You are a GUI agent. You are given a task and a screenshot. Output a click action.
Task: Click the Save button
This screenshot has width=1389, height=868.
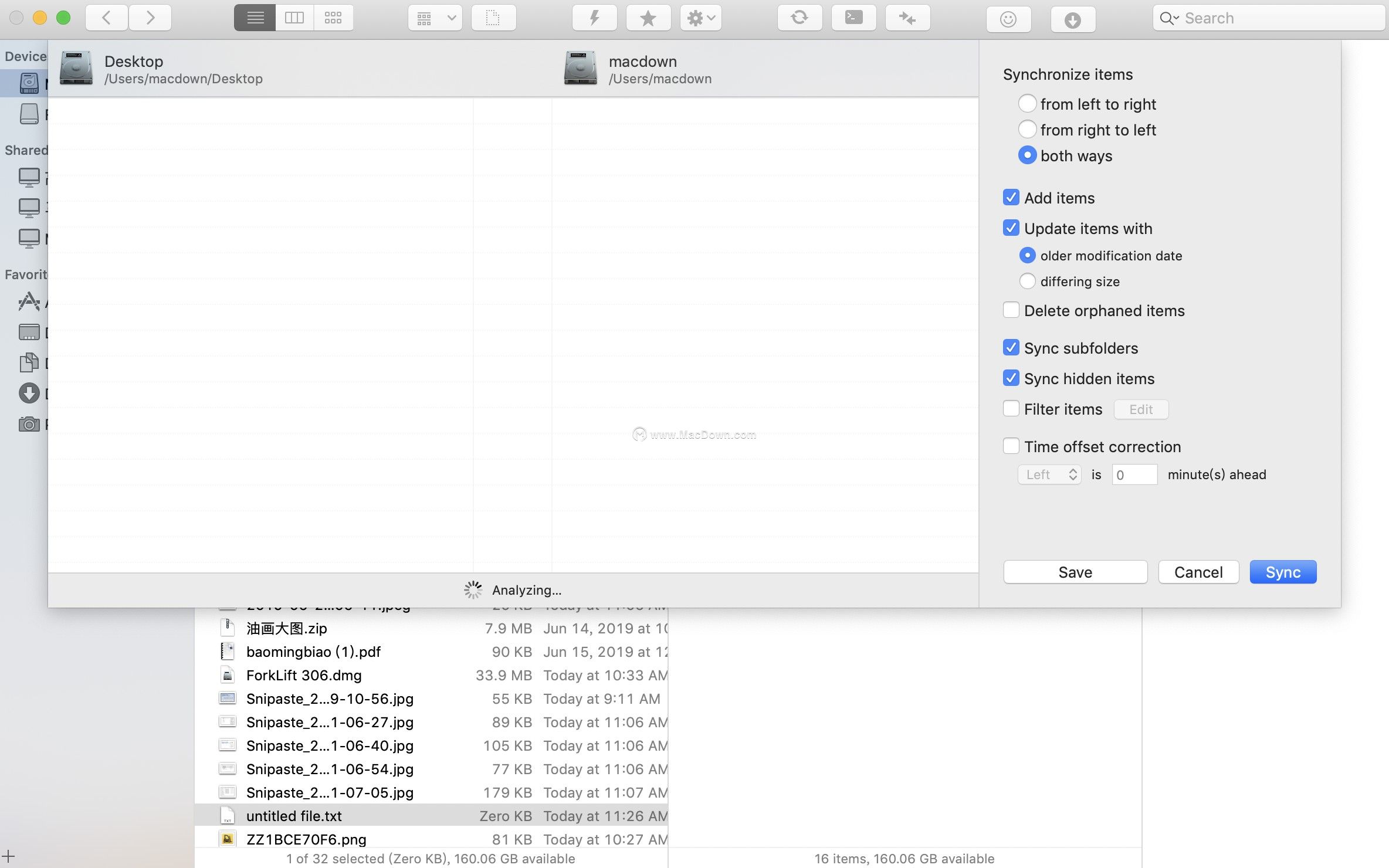coord(1075,572)
